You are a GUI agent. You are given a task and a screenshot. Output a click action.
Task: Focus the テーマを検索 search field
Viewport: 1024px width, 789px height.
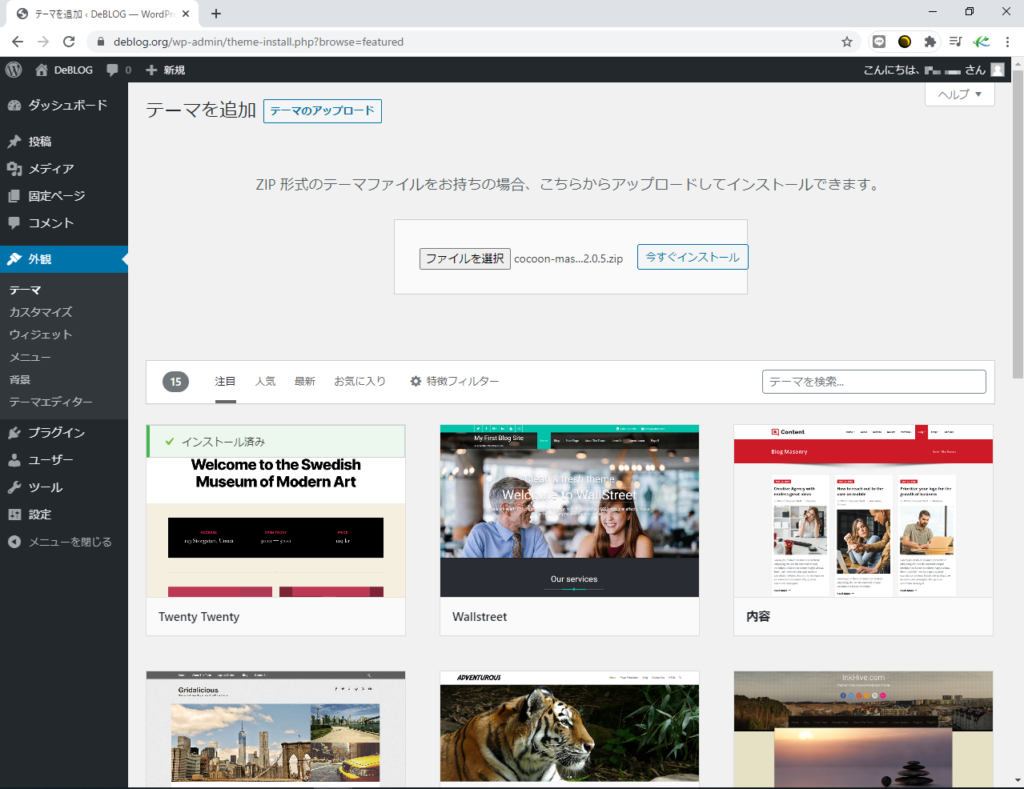click(874, 382)
